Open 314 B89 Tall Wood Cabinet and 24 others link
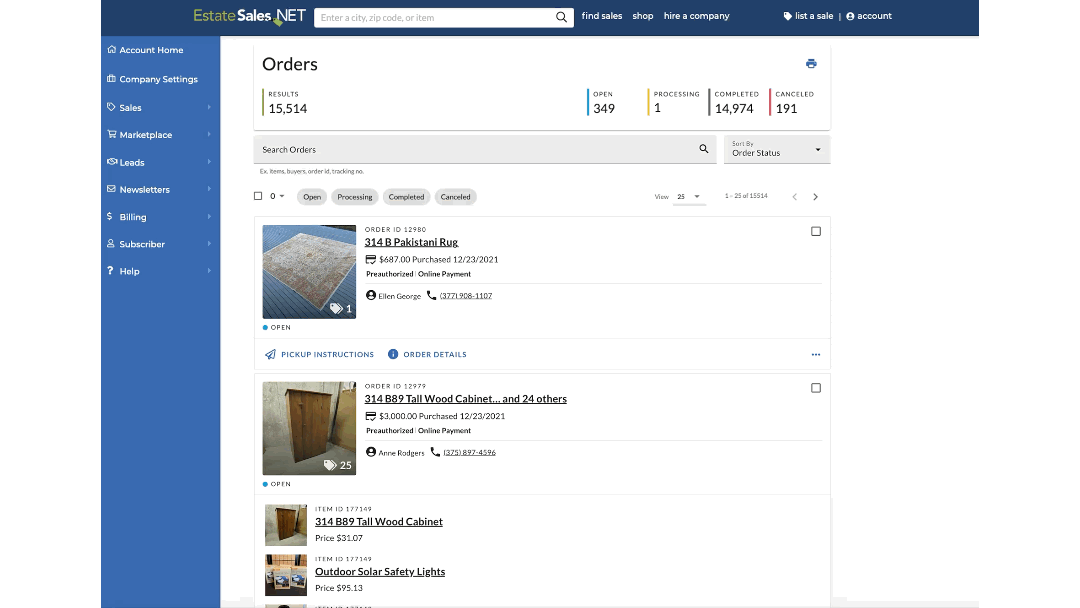Screen dimensions: 1080x608 (466, 399)
